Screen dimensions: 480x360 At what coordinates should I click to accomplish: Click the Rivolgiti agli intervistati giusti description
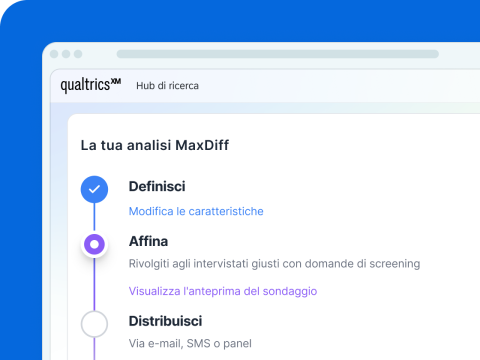coord(274,264)
